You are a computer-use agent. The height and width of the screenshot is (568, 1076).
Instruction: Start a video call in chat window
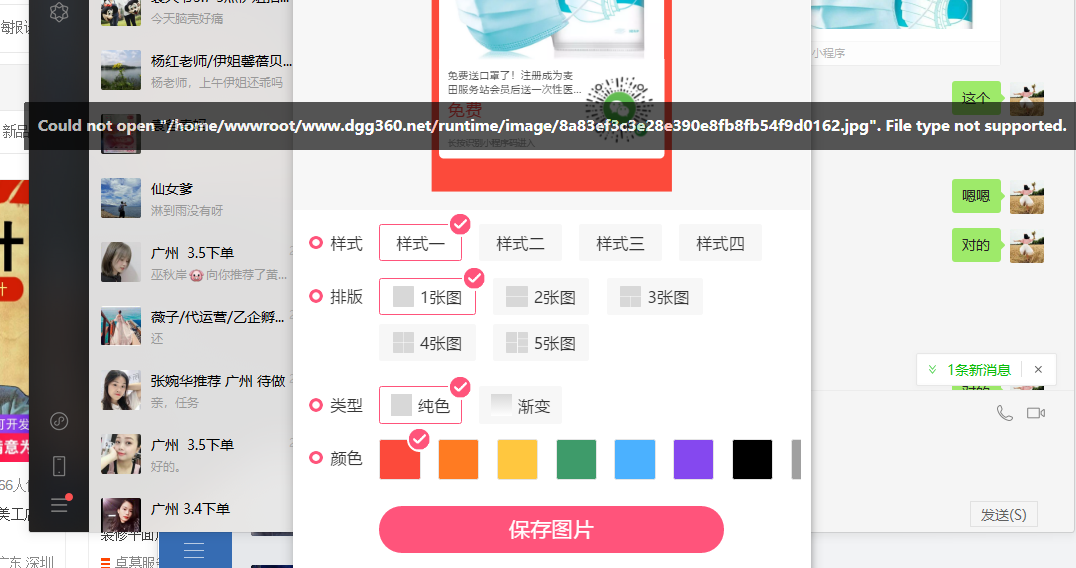point(1036,413)
